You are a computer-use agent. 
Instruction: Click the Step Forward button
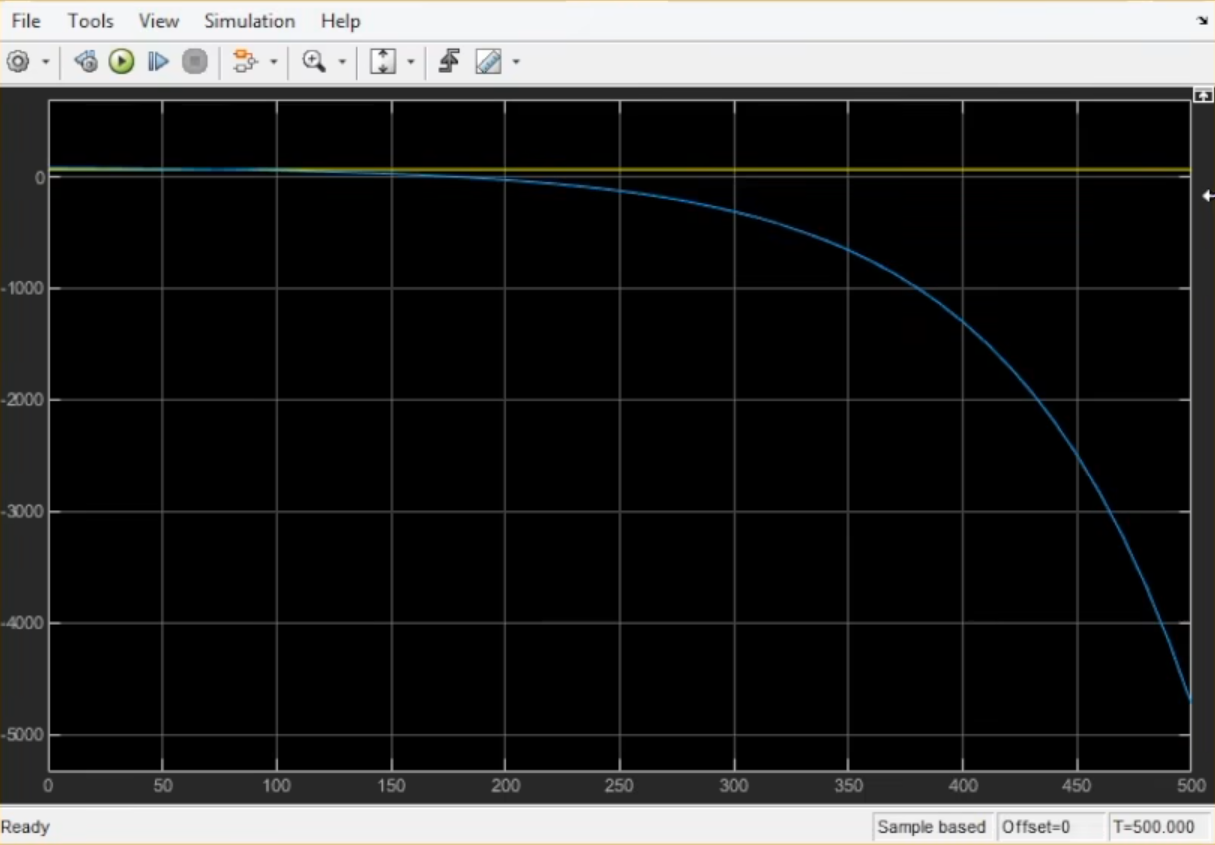click(x=157, y=62)
